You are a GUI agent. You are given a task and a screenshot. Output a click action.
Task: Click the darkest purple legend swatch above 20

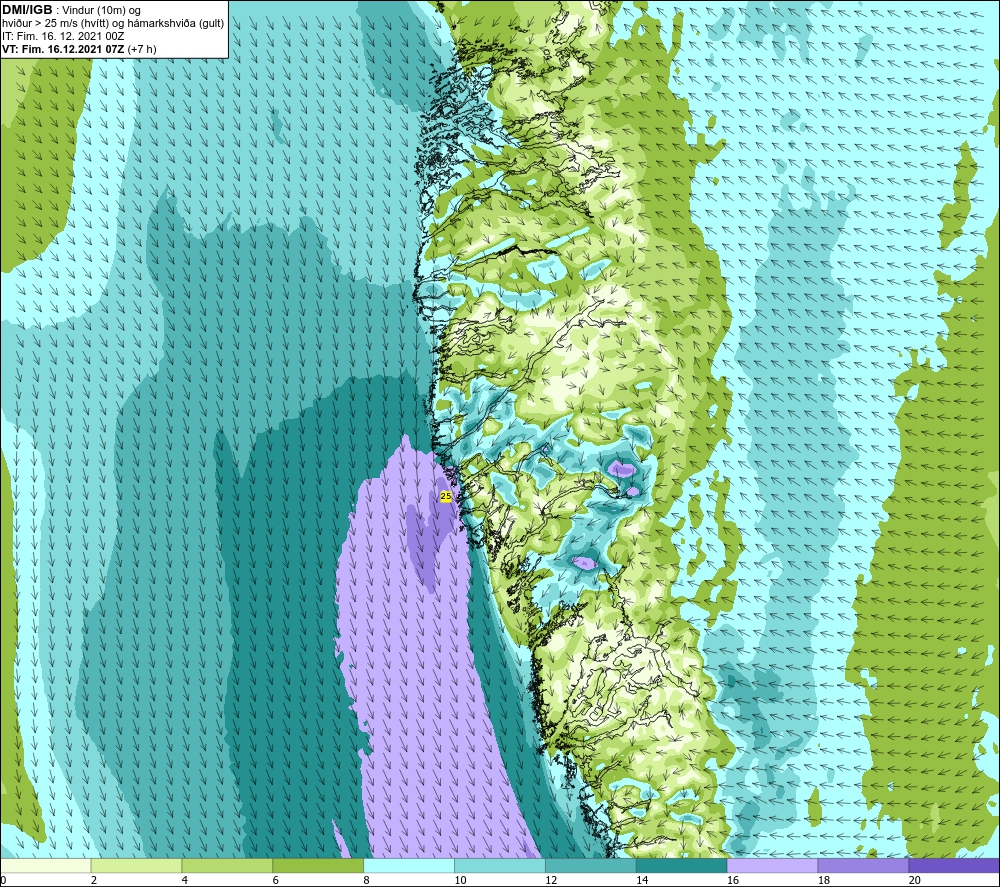[x=954, y=865]
